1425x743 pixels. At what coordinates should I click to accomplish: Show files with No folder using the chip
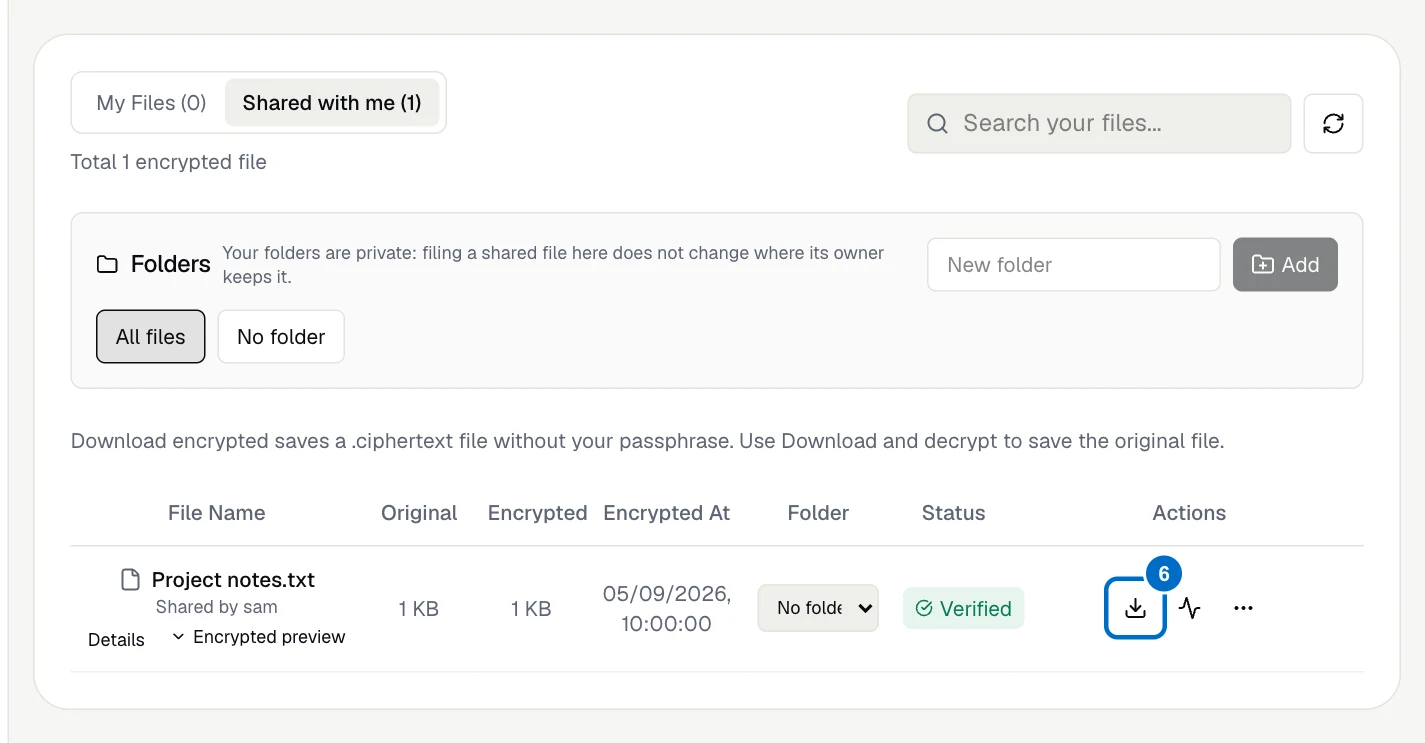pos(281,337)
